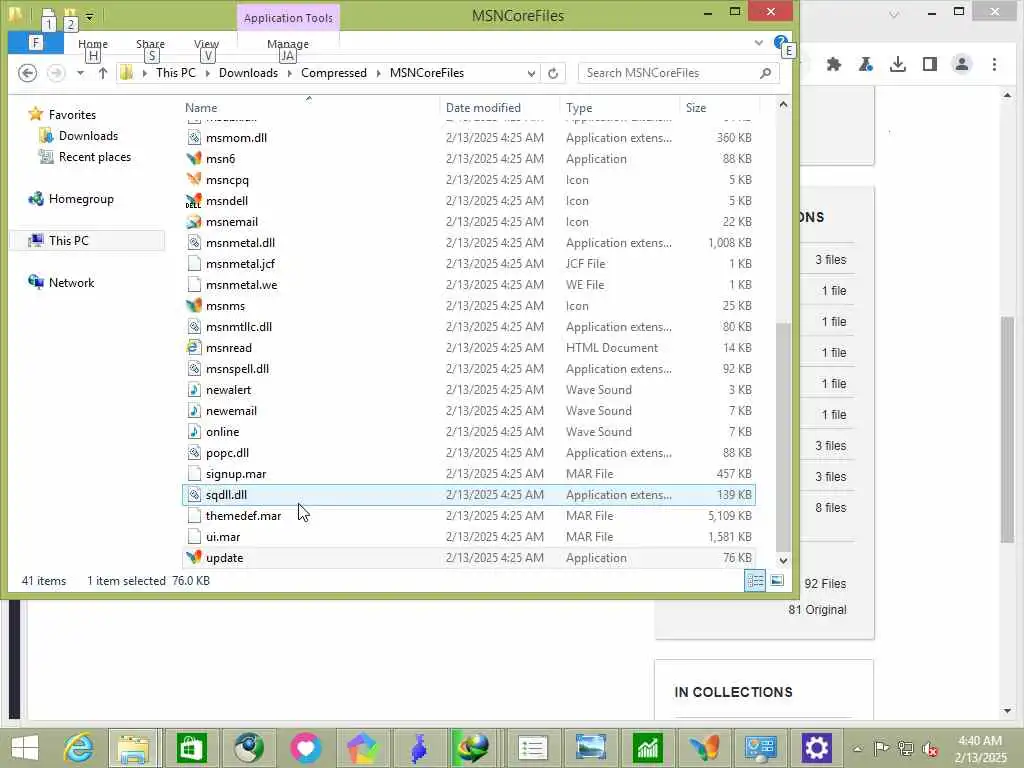Screen dimensions: 1024x768
Task: Select the msmom.dll file icon
Action: (x=194, y=138)
